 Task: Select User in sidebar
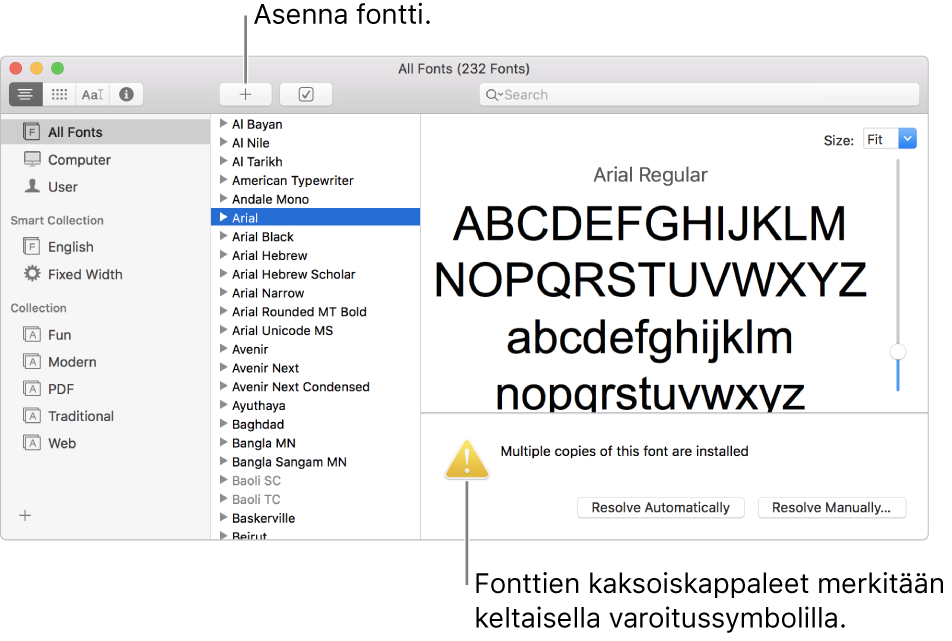(106, 187)
